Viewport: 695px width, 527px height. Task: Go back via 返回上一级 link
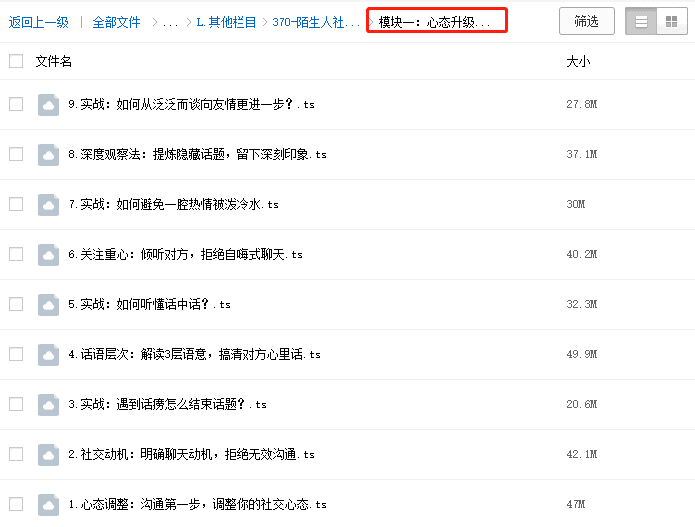pyautogui.click(x=39, y=22)
